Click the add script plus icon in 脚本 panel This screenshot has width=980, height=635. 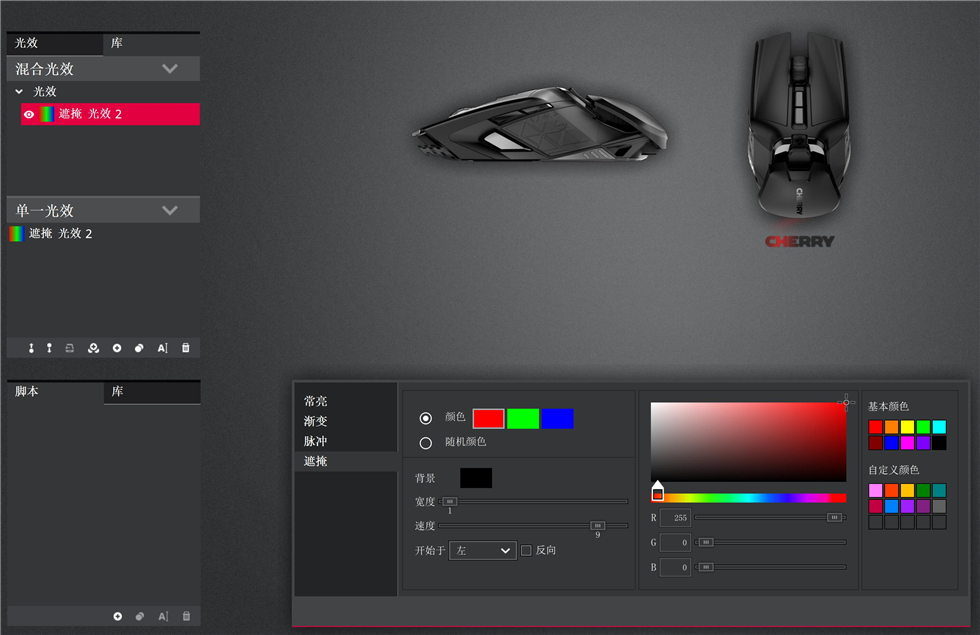click(x=117, y=616)
